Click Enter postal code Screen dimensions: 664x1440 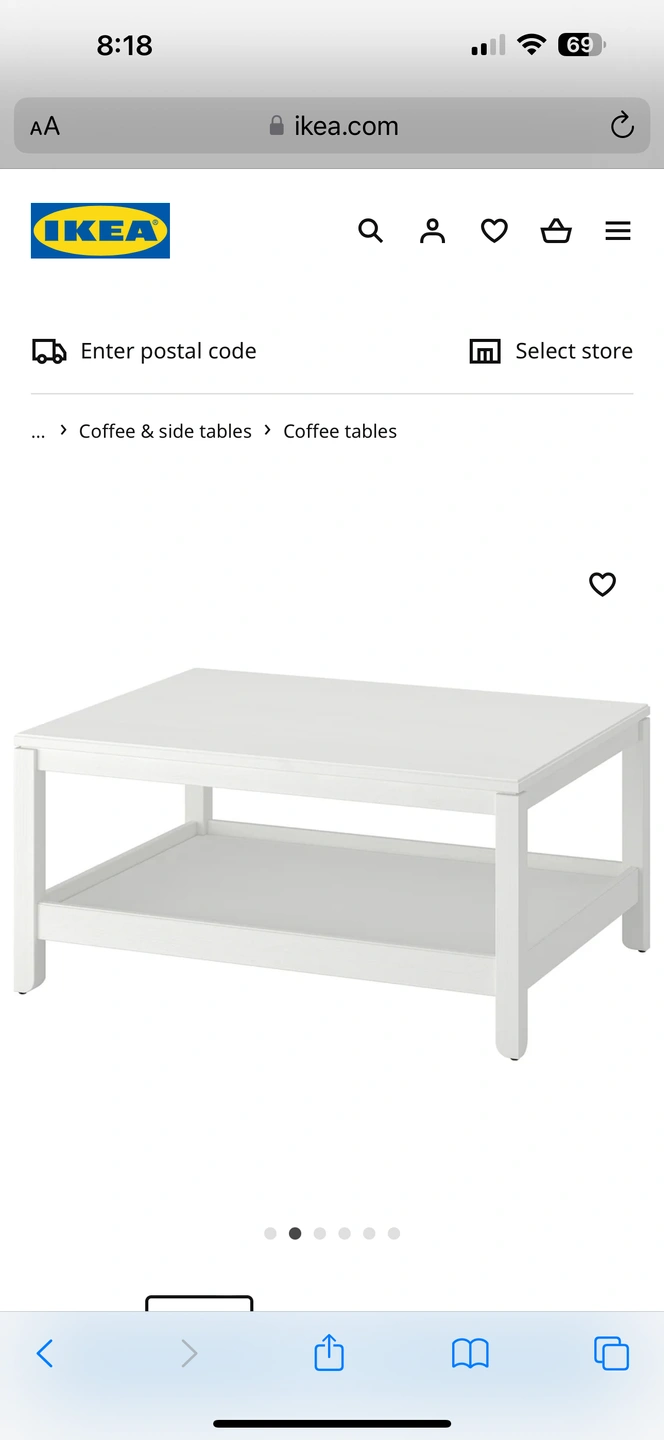[x=144, y=351]
